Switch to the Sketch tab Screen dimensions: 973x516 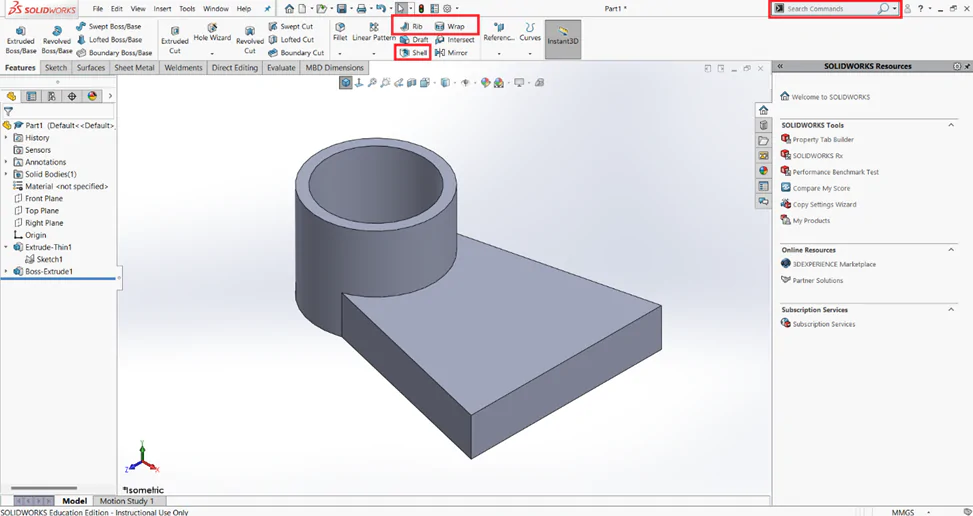coord(56,68)
